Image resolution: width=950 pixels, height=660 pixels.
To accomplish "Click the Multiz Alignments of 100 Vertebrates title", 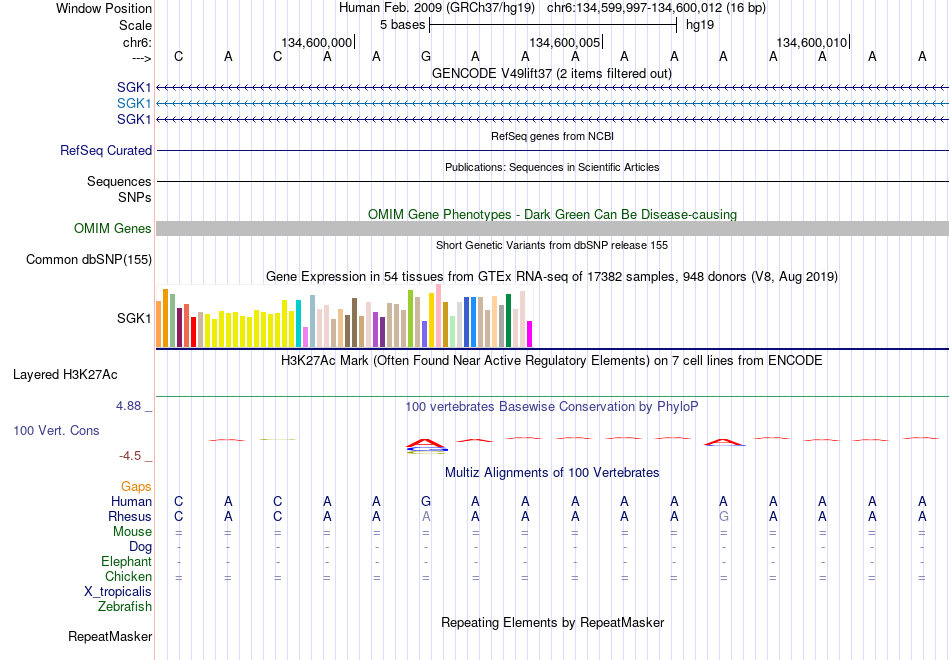I will click(552, 473).
